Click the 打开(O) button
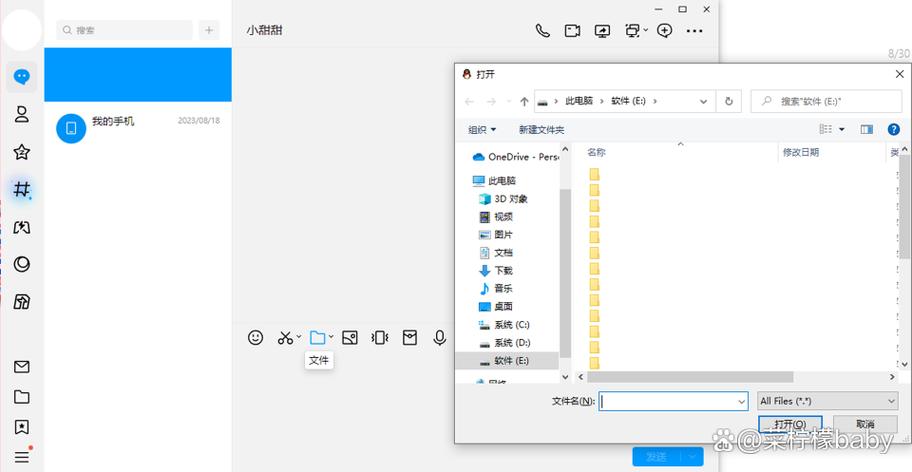 point(790,424)
